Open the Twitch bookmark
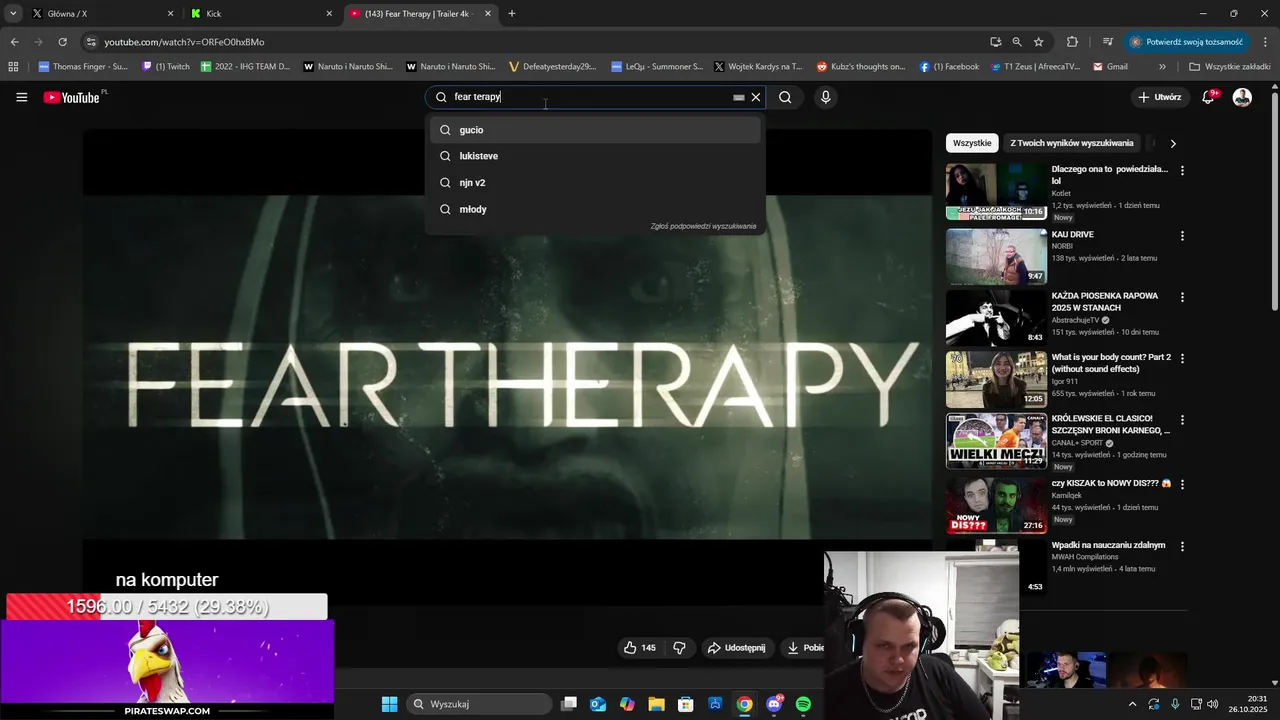 click(166, 67)
